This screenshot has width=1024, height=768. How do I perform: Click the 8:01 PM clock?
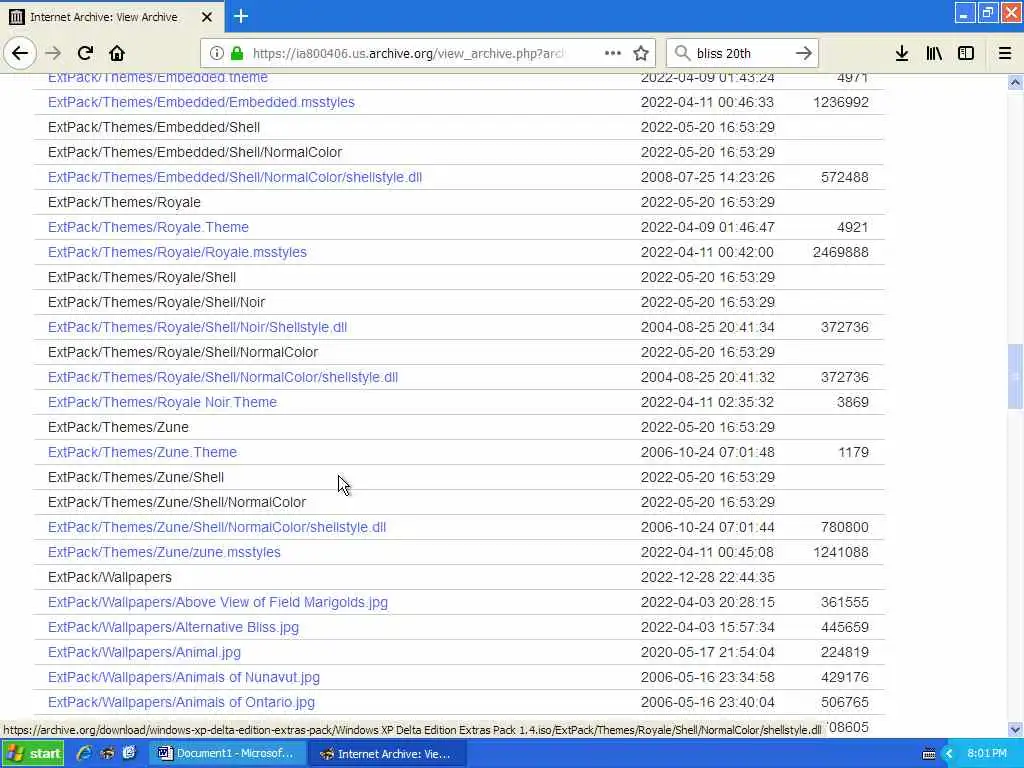986,753
